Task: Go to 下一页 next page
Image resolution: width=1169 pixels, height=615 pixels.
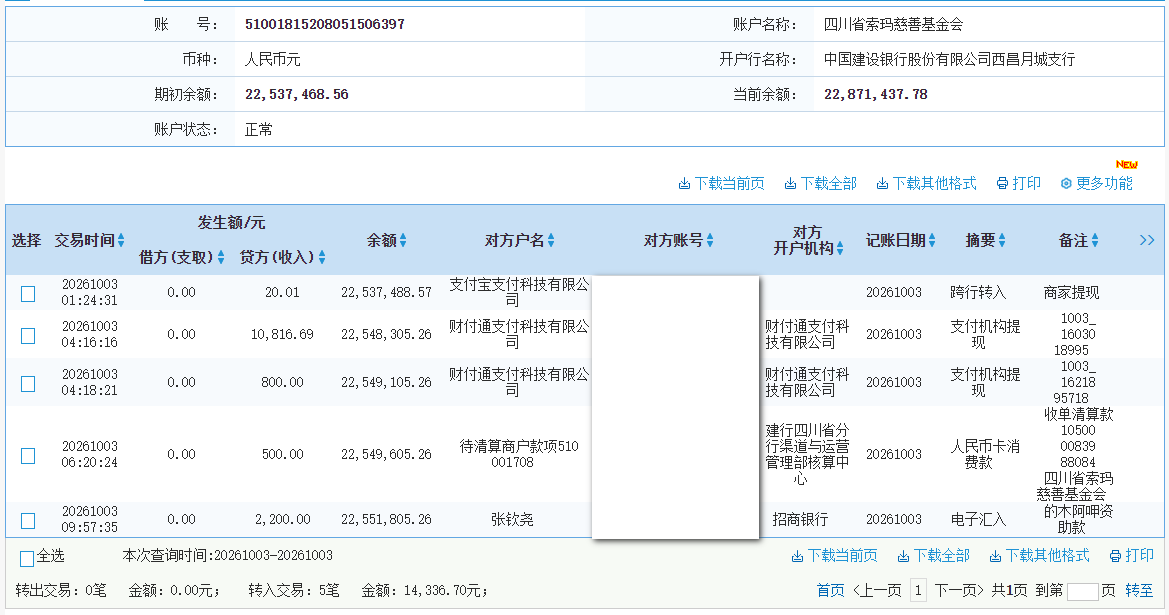Action: coord(960,590)
